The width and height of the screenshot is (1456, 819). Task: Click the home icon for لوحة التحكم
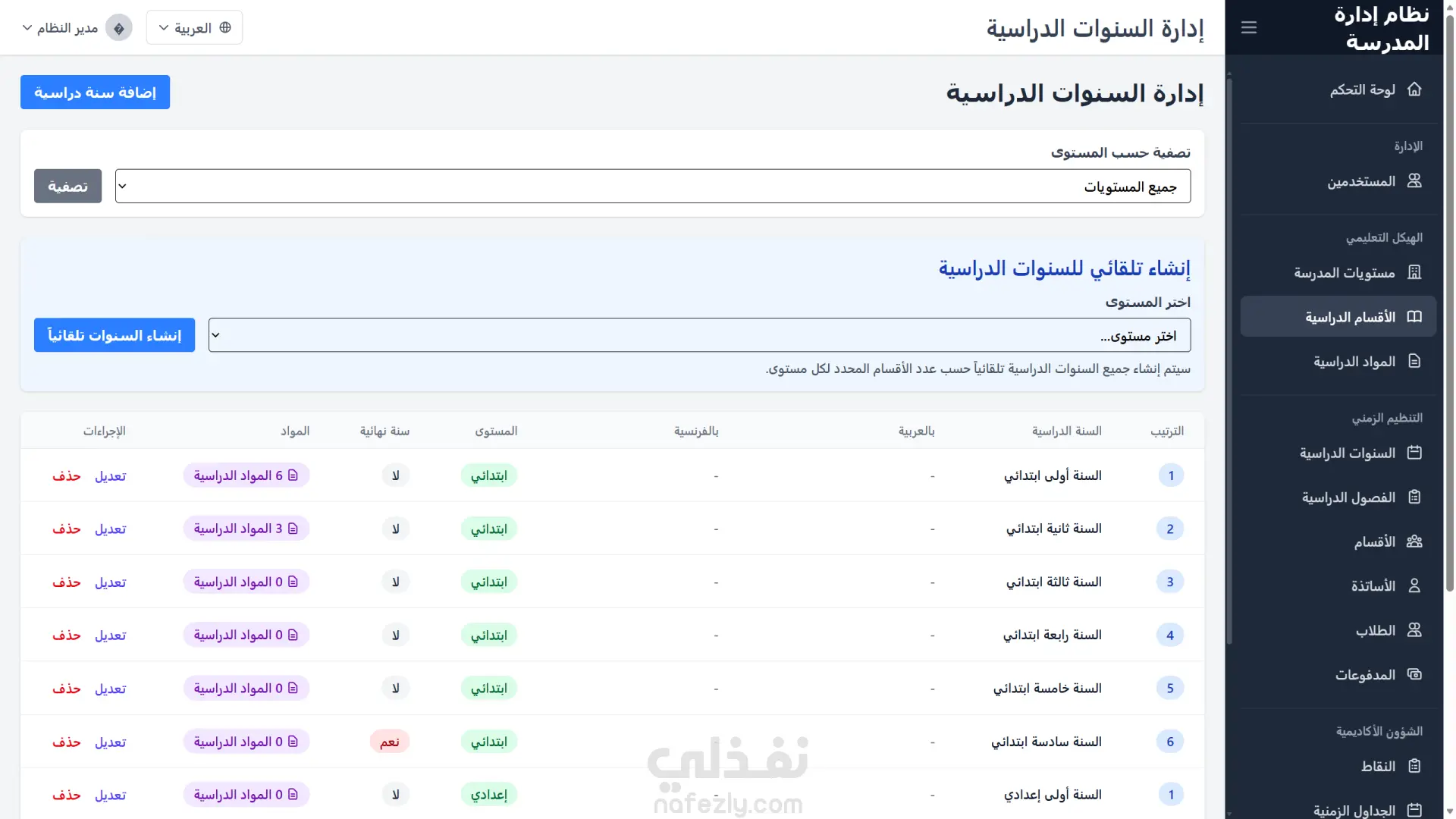pyautogui.click(x=1414, y=89)
